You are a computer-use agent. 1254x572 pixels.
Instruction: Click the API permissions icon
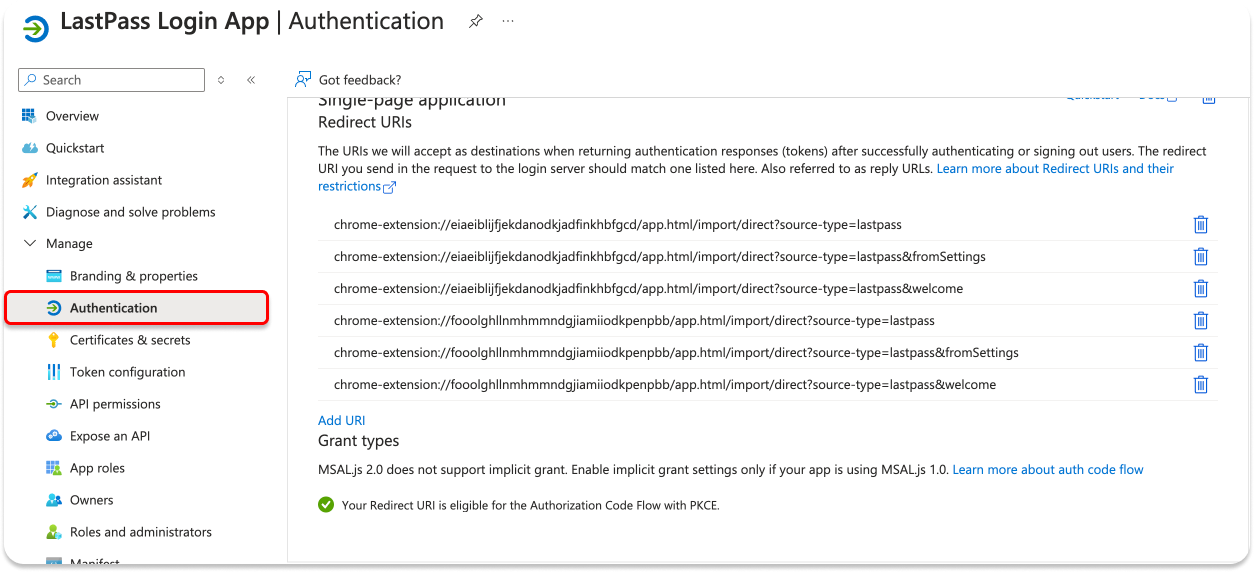click(x=54, y=404)
